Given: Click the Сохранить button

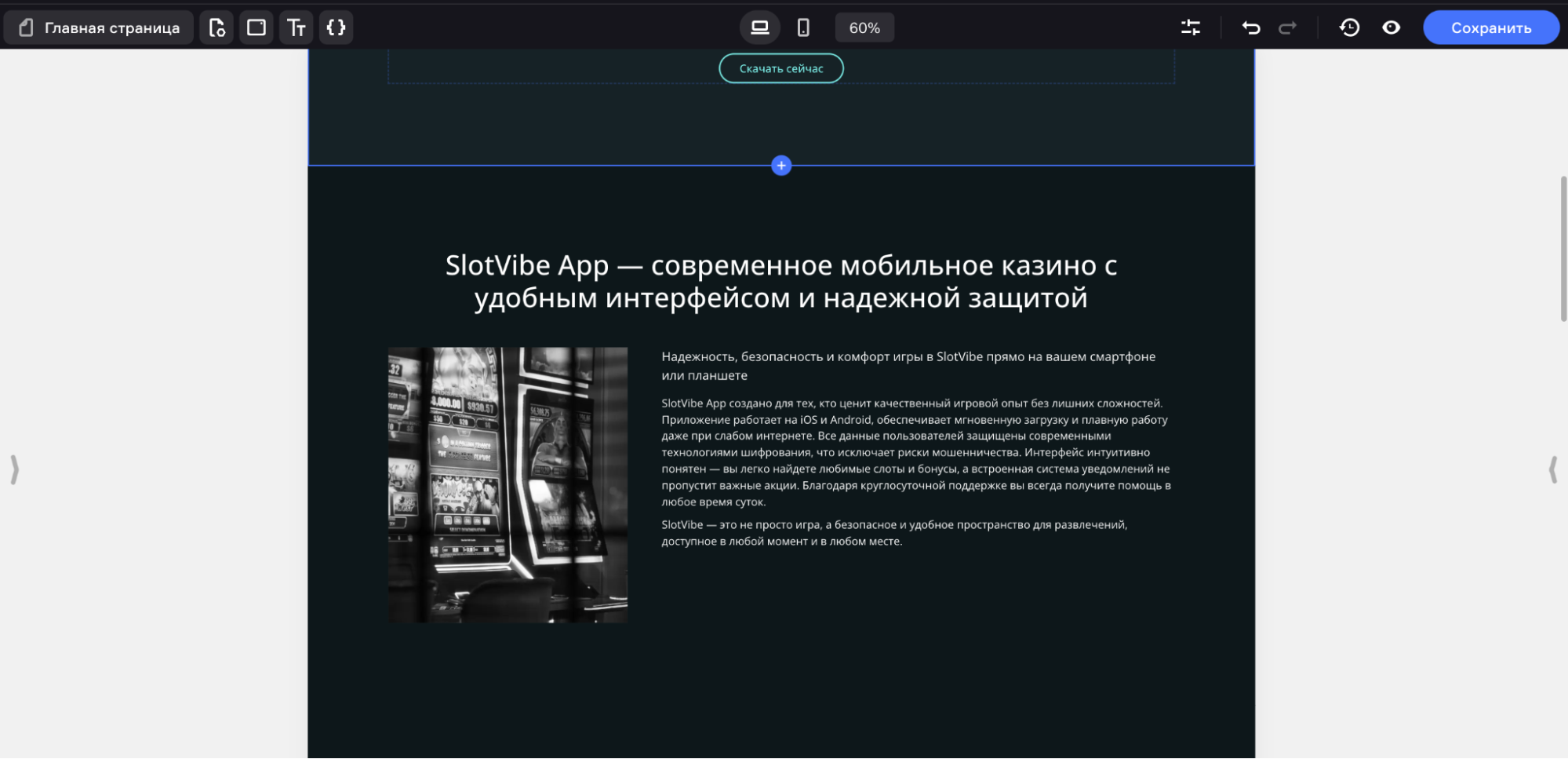Looking at the screenshot, I should 1491,27.
